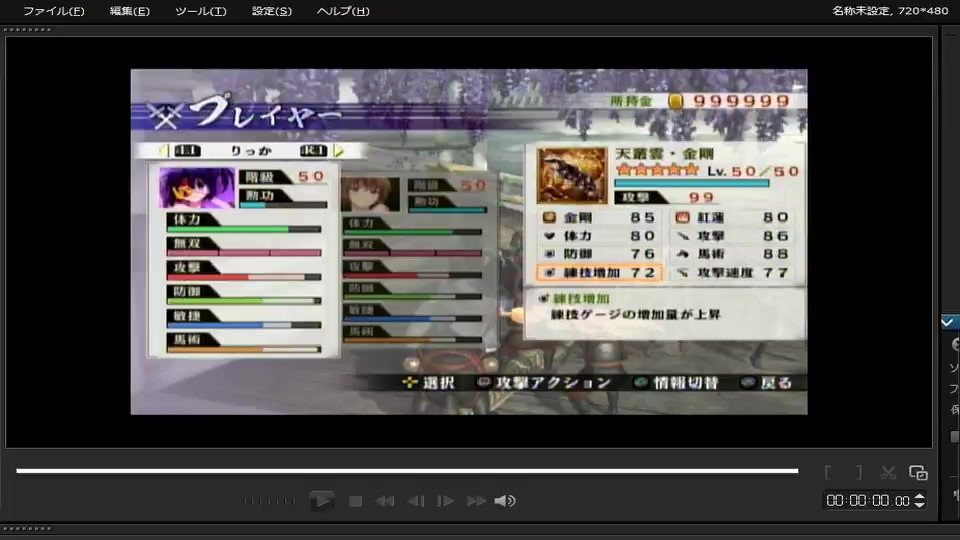Open the ヘルプ(H) menu

click(343, 11)
